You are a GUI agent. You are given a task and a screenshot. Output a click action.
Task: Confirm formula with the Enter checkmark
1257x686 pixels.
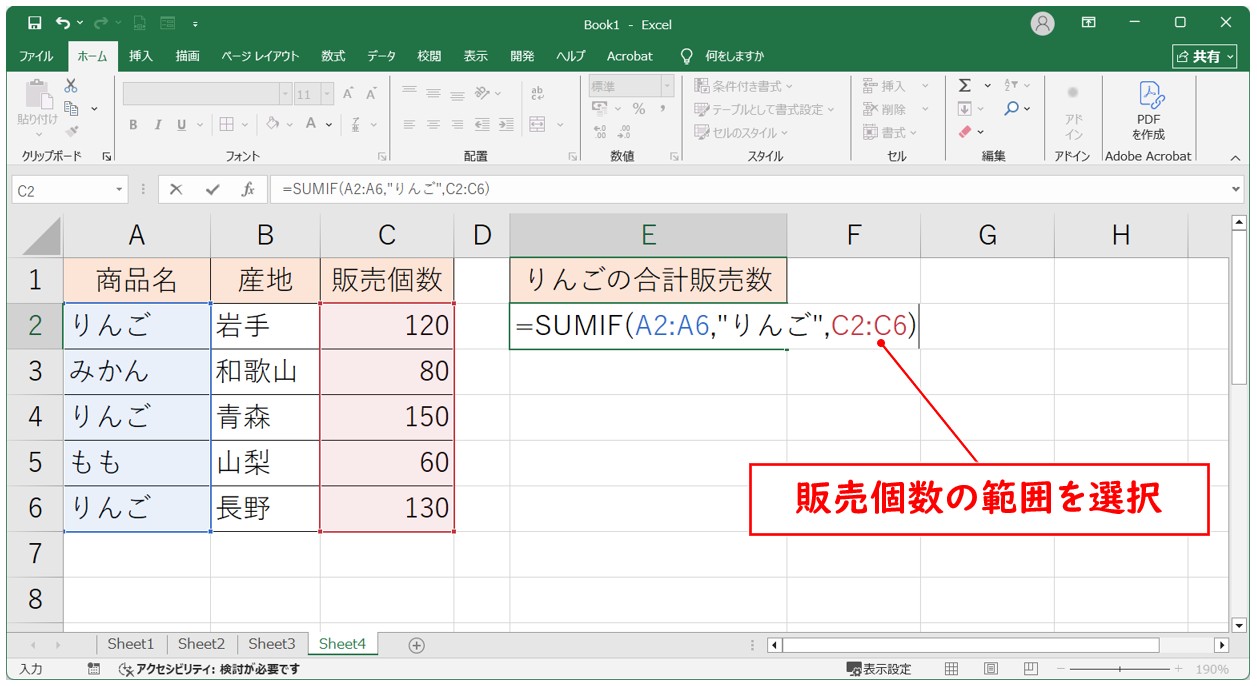tap(212, 189)
